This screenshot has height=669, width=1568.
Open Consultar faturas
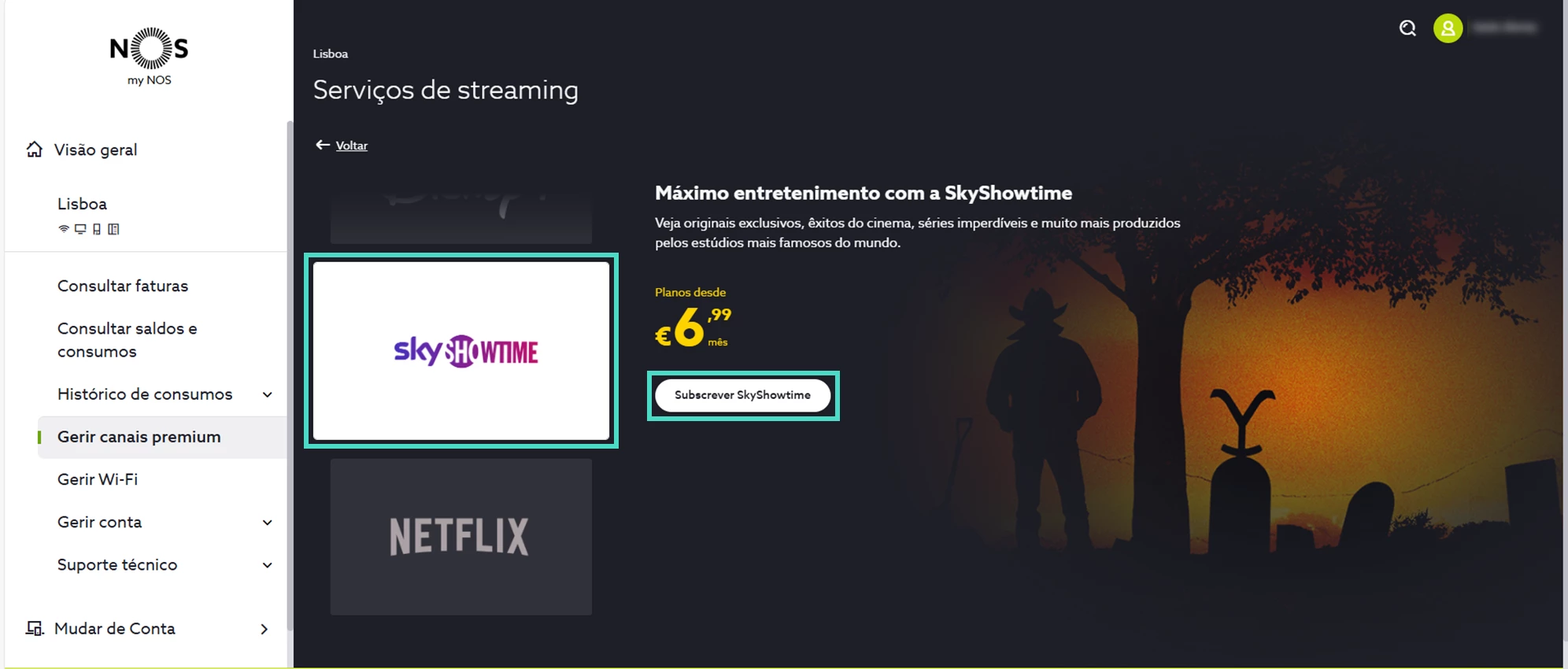(123, 286)
